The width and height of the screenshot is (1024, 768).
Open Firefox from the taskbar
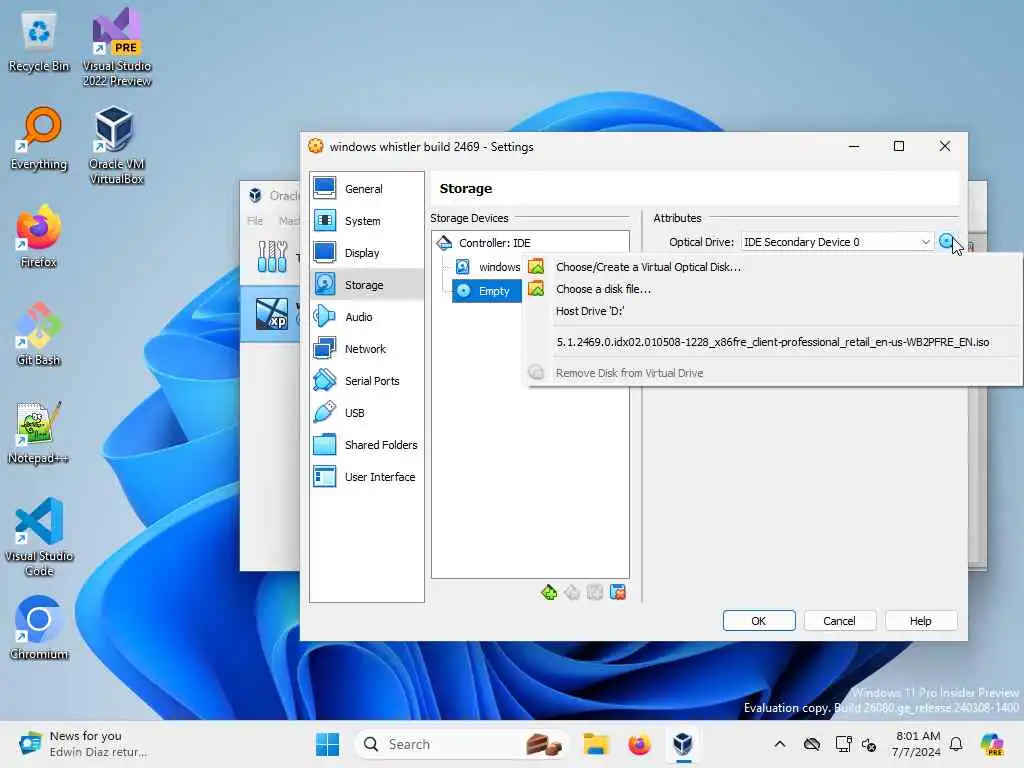639,744
